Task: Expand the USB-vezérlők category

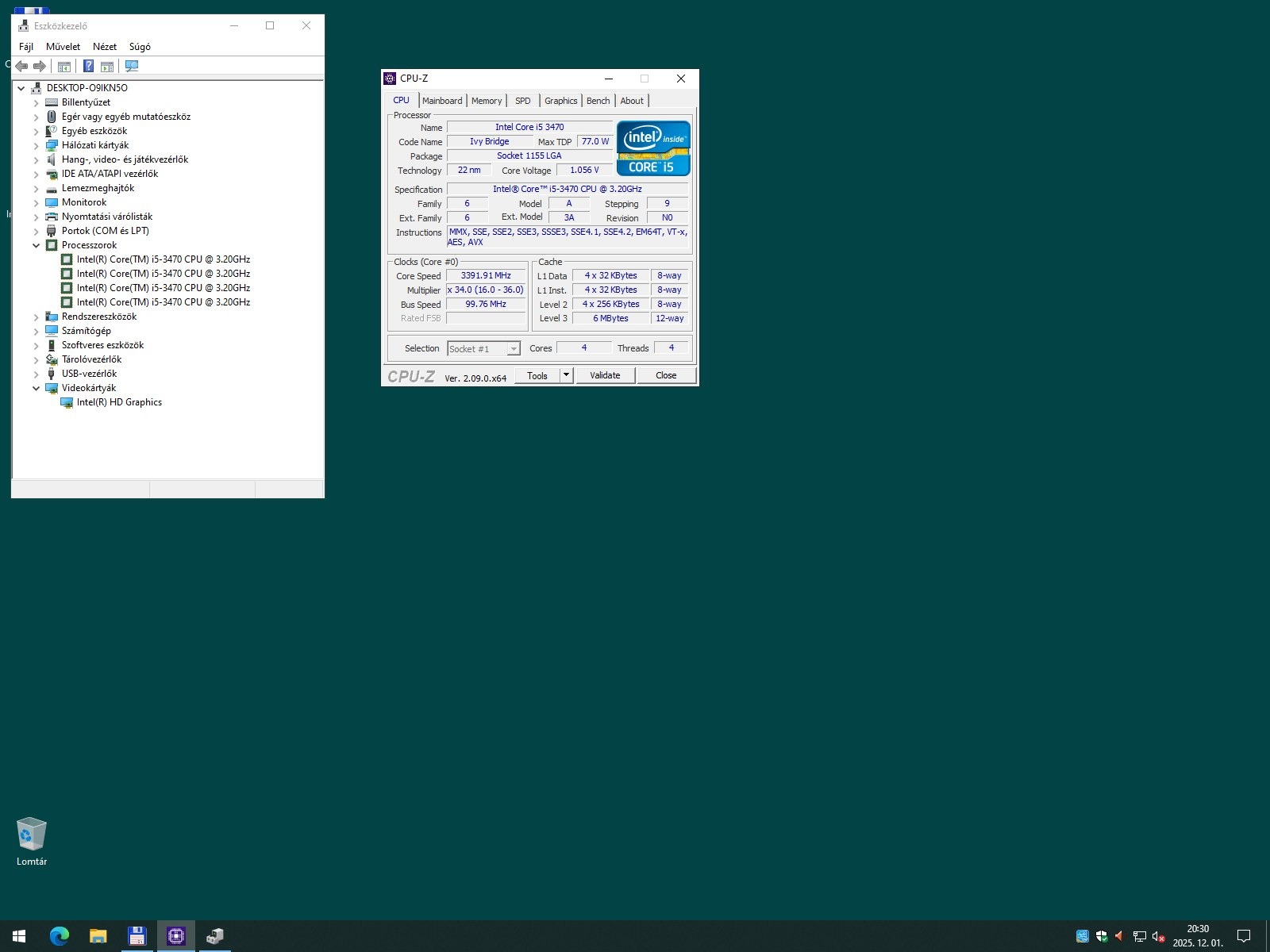Action: coord(36,374)
